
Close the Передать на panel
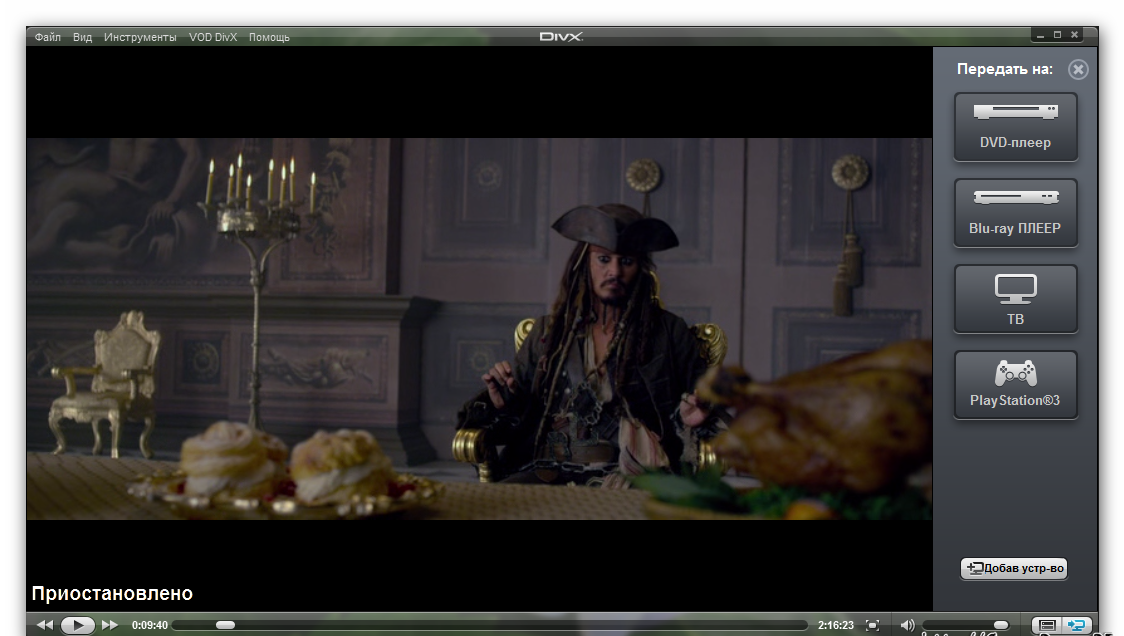[x=1077, y=70]
